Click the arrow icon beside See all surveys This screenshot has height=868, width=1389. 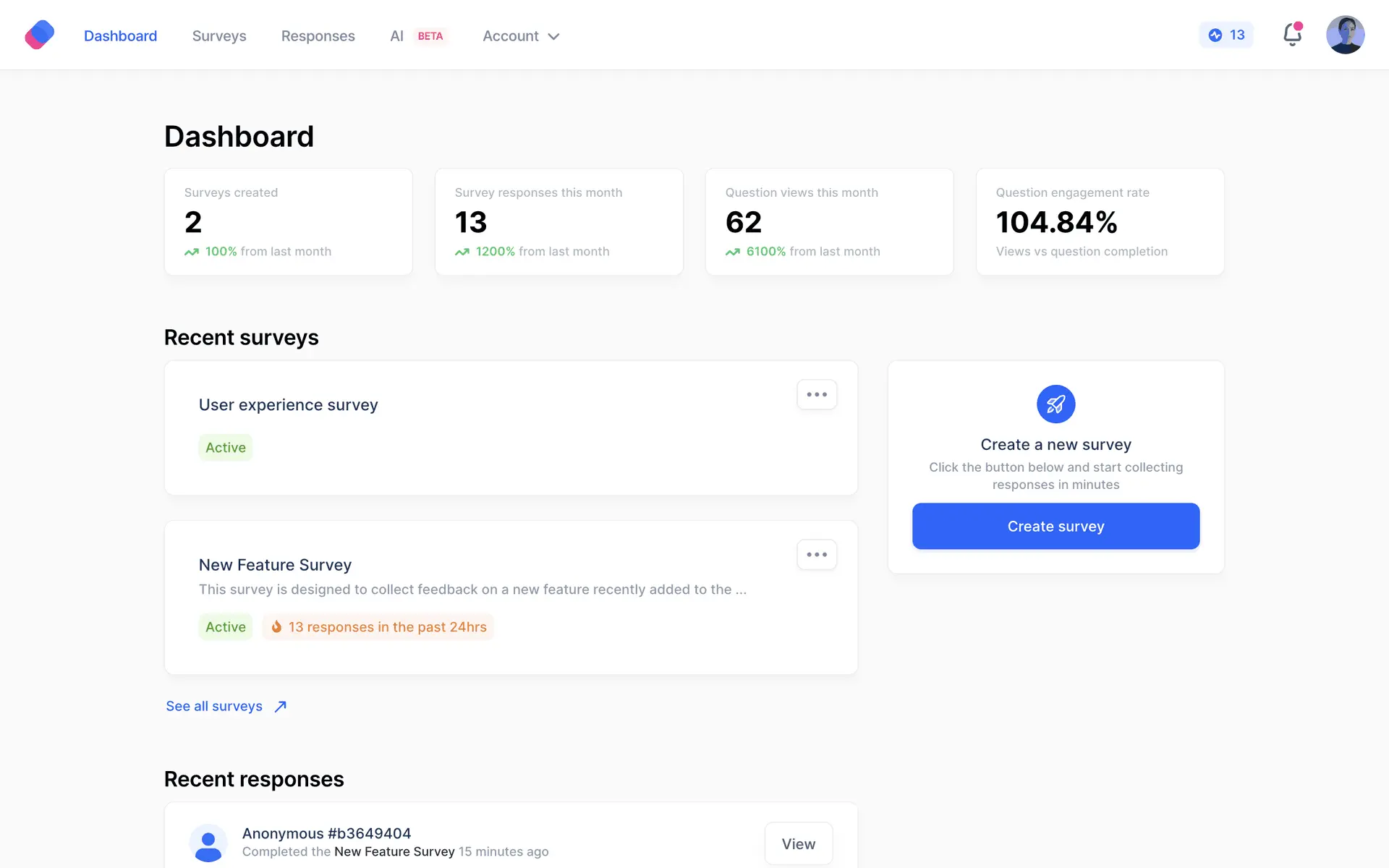click(281, 707)
